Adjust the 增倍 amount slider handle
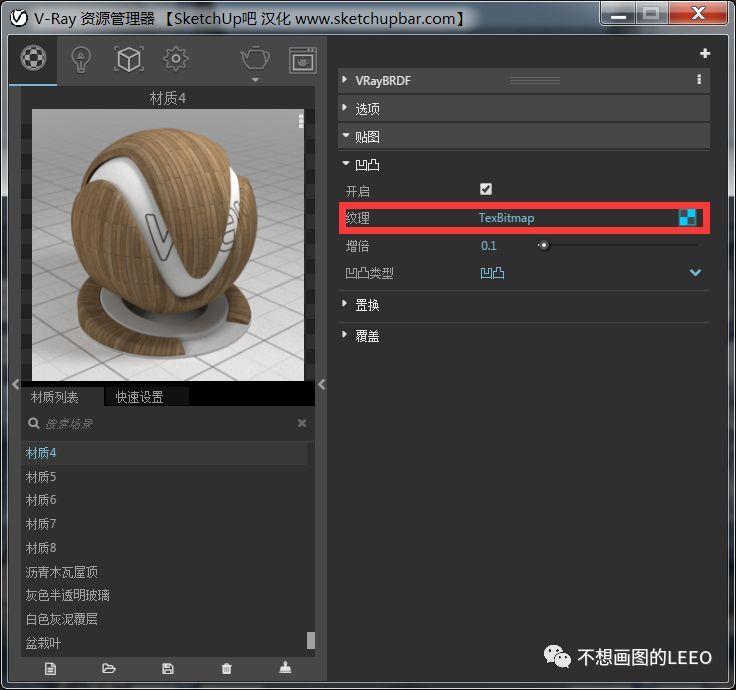 point(544,245)
